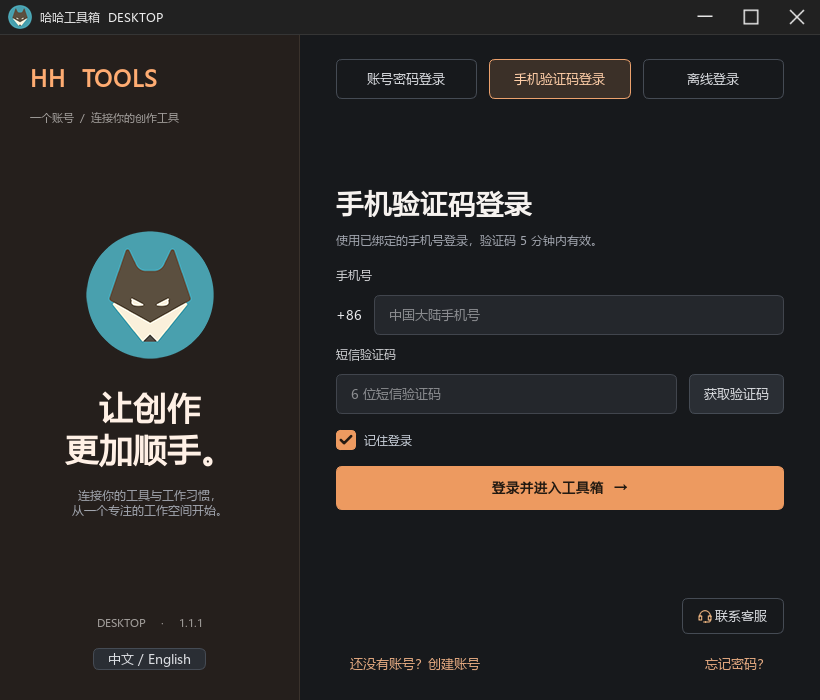Click the fox app icon in title bar
Viewport: 820px width, 700px height.
point(20,17)
